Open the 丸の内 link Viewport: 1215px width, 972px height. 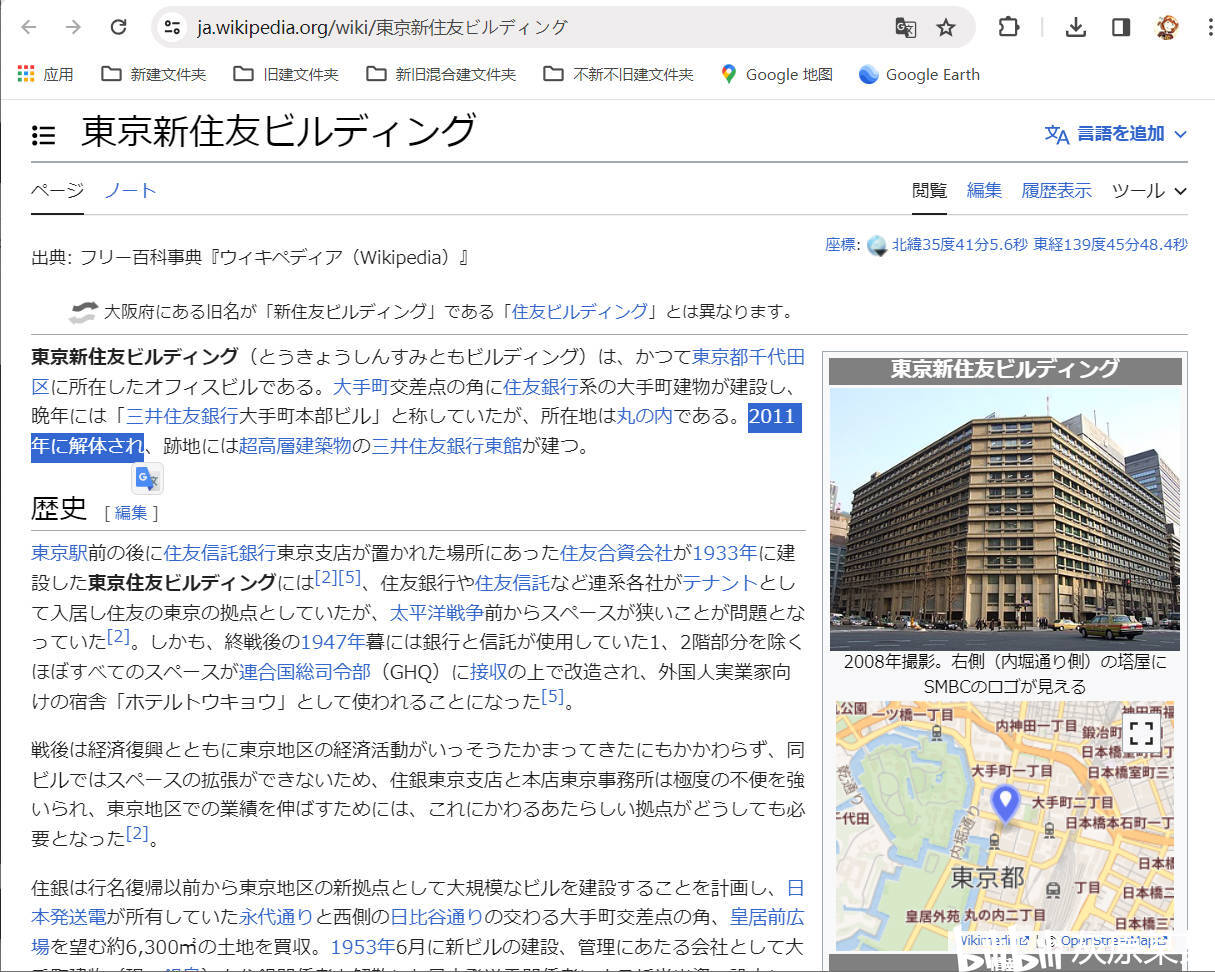click(x=644, y=416)
